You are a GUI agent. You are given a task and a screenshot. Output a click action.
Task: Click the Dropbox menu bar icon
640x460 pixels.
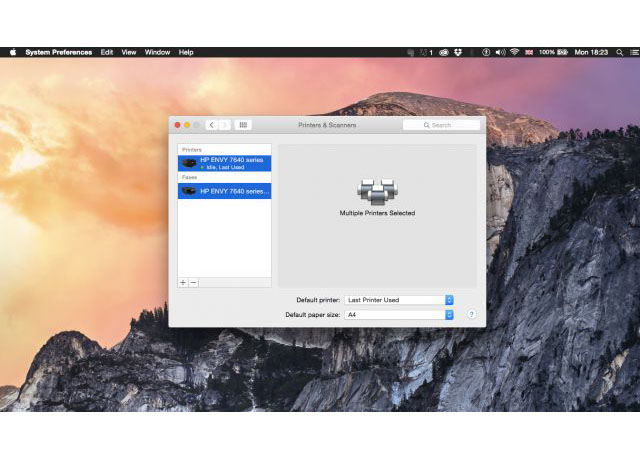pos(458,52)
